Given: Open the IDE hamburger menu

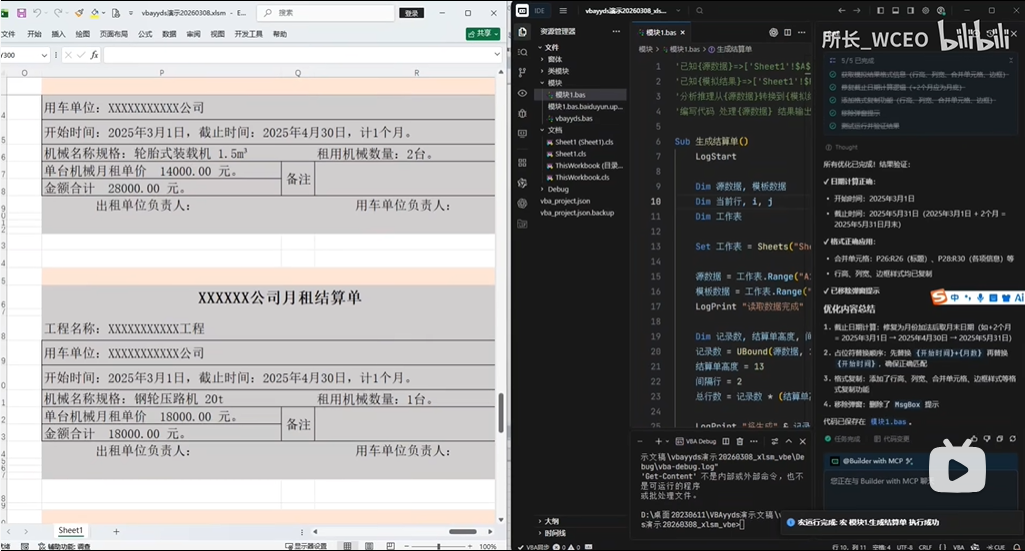Looking at the screenshot, I should tap(563, 10).
